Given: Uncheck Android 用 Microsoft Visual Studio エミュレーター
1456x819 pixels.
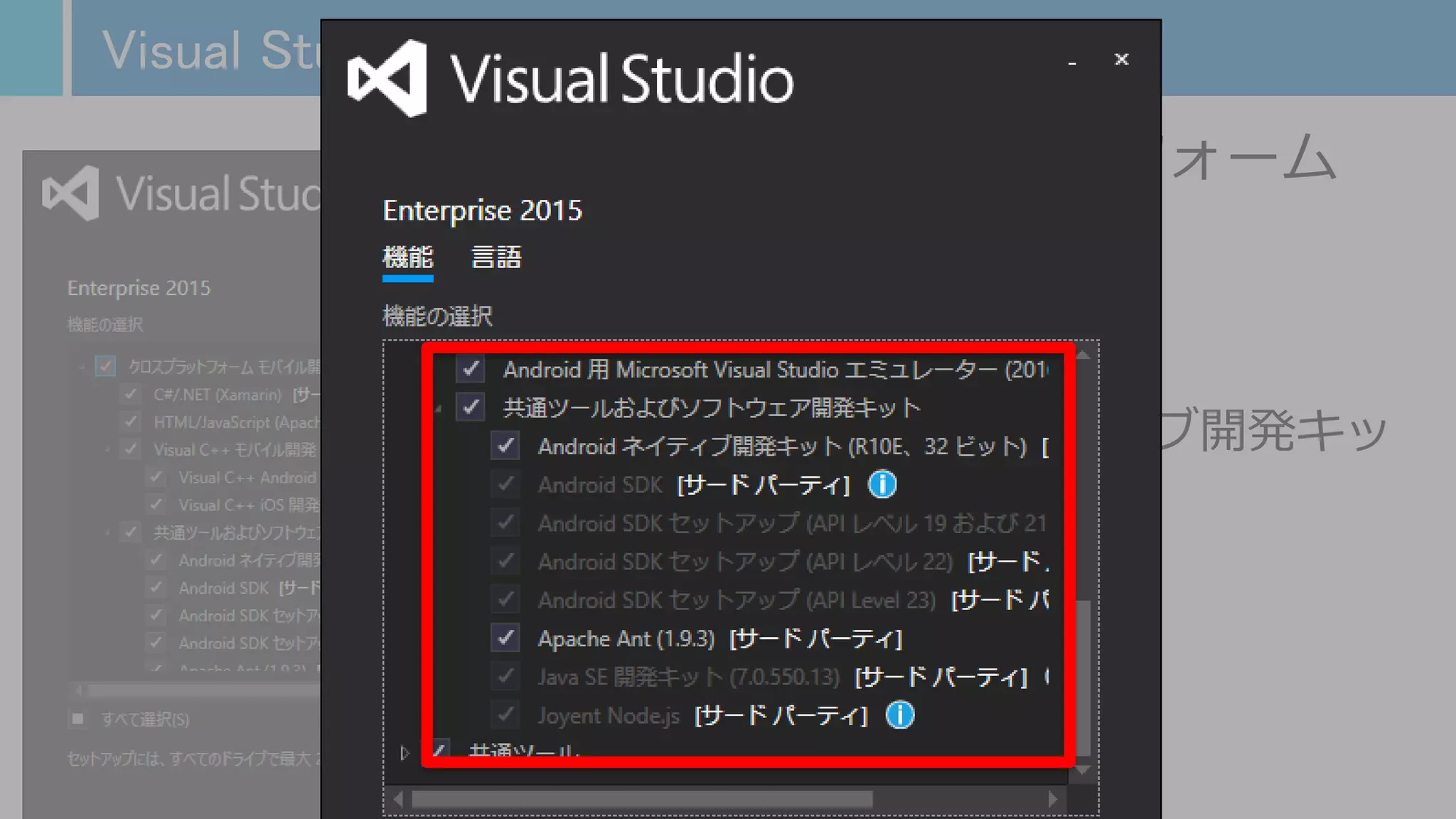Looking at the screenshot, I should [471, 369].
